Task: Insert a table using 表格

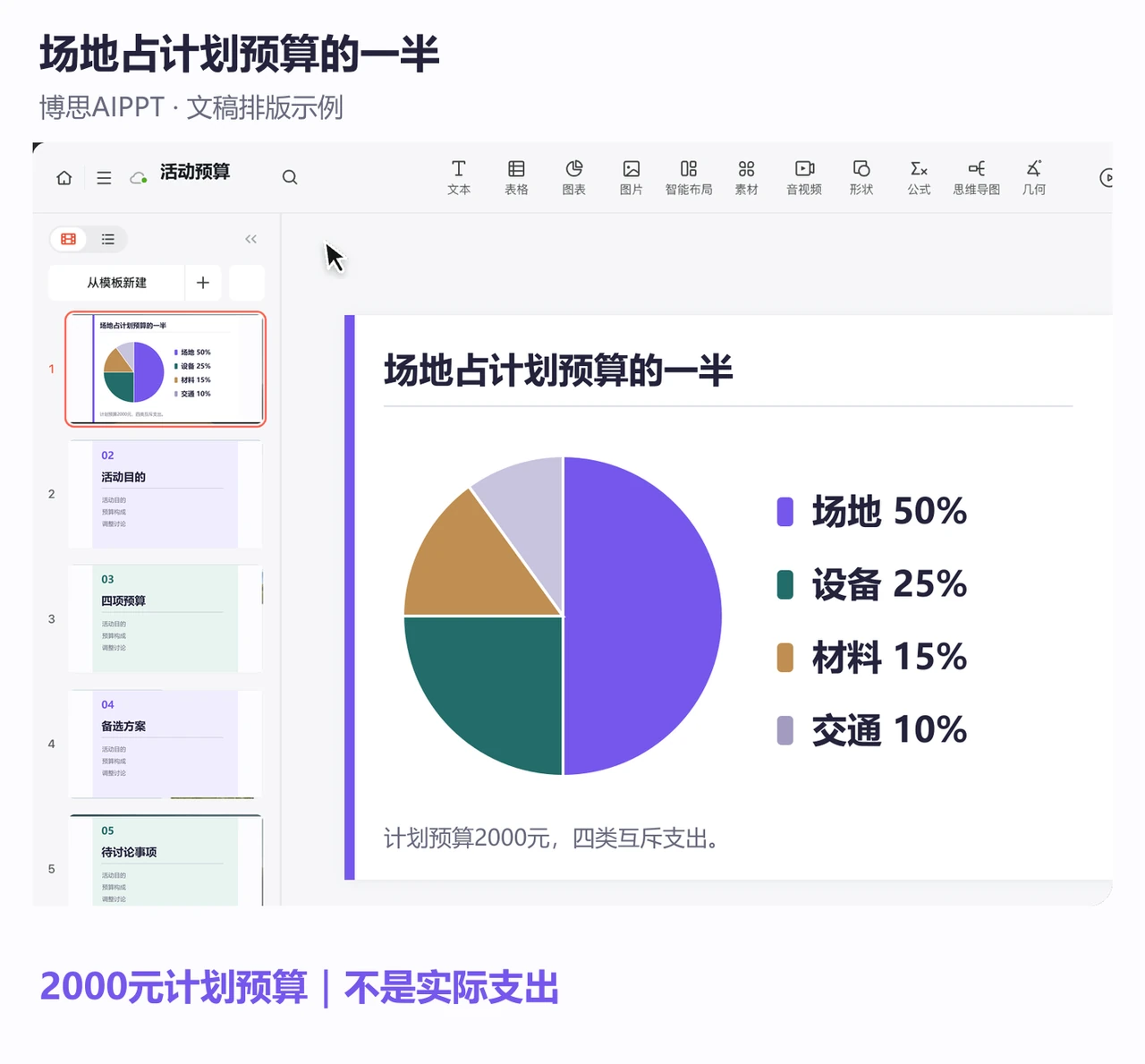Action: pyautogui.click(x=516, y=177)
